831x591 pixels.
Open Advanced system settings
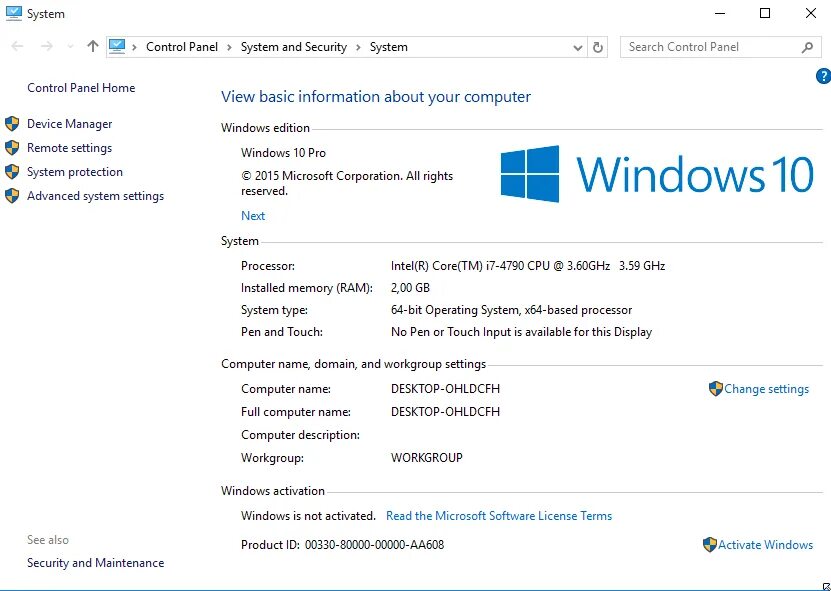pos(95,196)
